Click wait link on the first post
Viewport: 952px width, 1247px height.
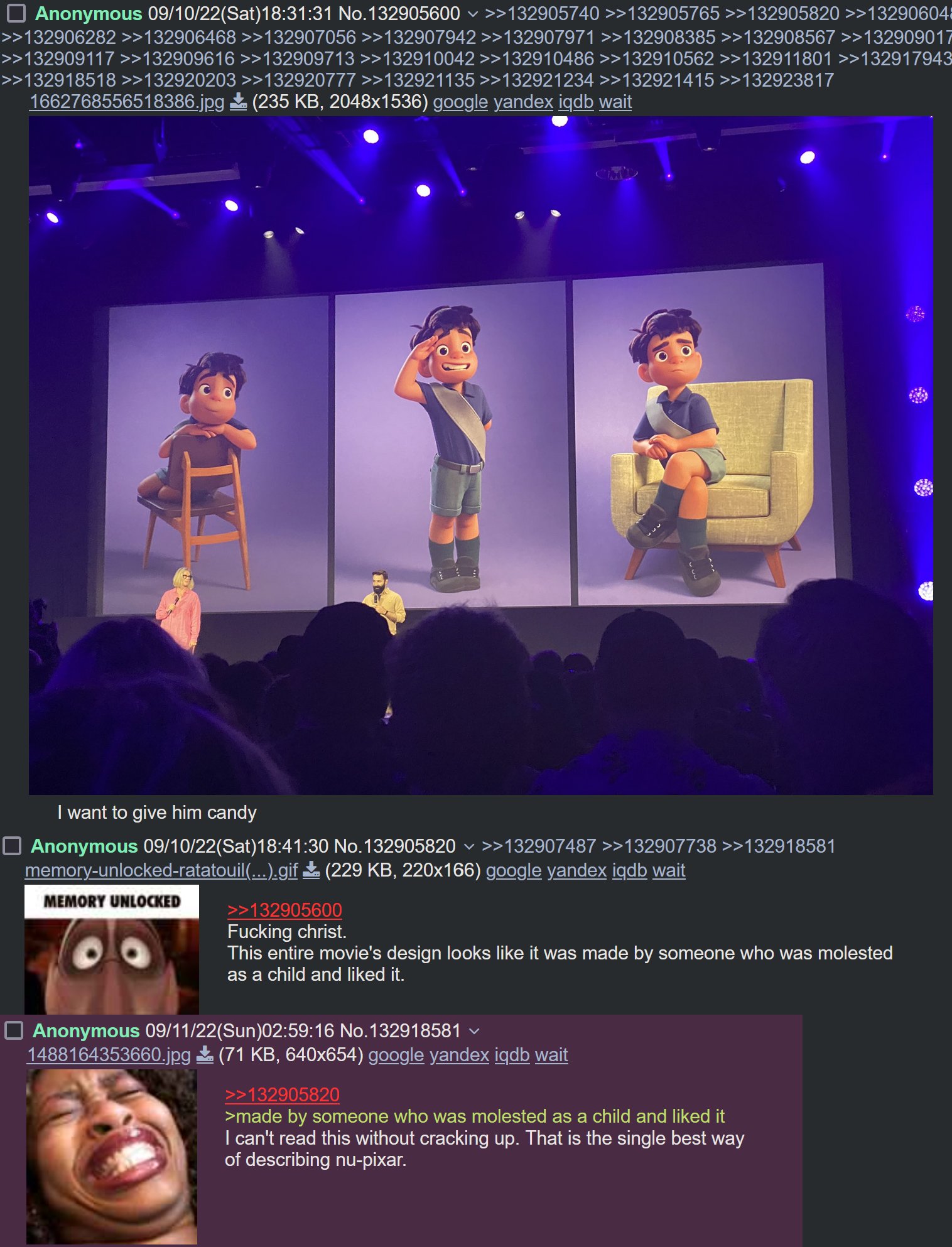615,102
